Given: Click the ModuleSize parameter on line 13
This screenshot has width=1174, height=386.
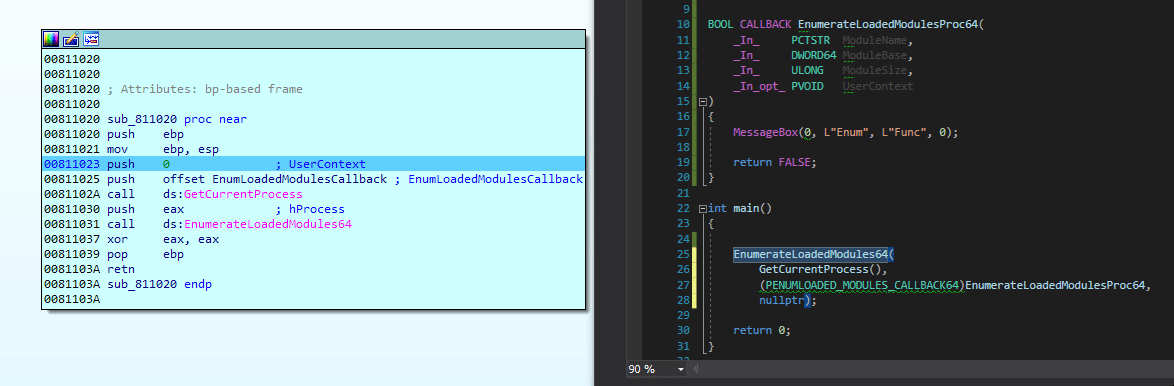Looking at the screenshot, I should click(875, 70).
